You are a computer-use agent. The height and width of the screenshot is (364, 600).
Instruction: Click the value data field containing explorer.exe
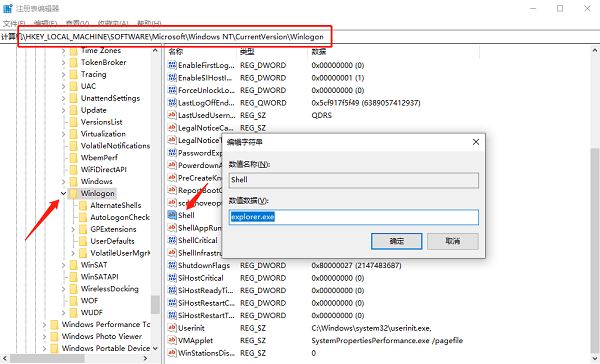pyautogui.click(x=354, y=217)
